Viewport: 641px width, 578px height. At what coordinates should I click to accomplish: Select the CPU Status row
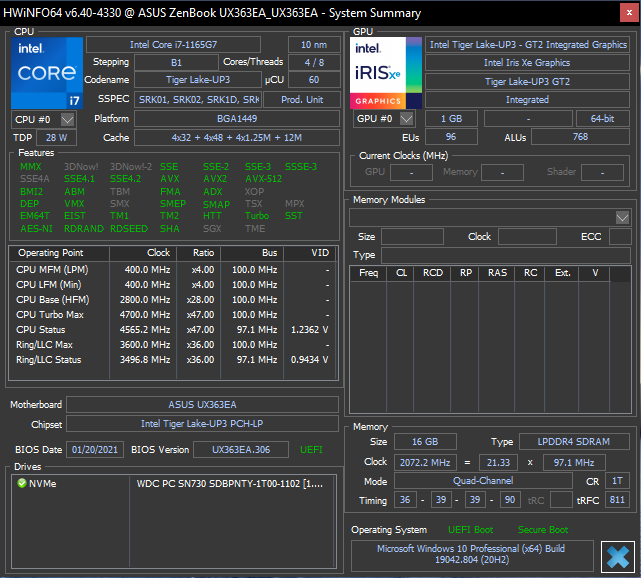tap(173, 330)
